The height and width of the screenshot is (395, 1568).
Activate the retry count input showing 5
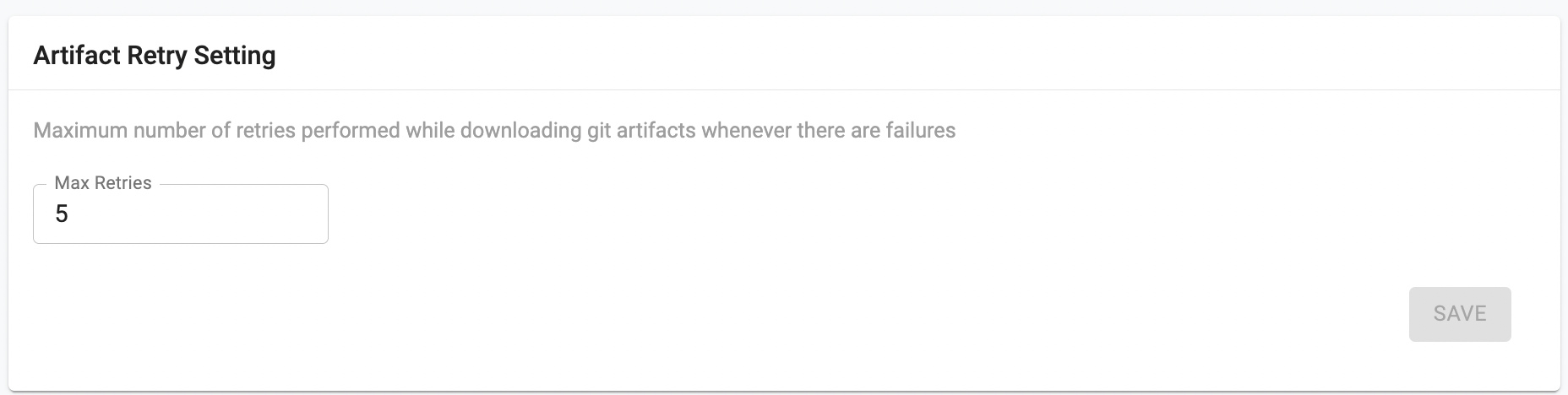[x=180, y=214]
